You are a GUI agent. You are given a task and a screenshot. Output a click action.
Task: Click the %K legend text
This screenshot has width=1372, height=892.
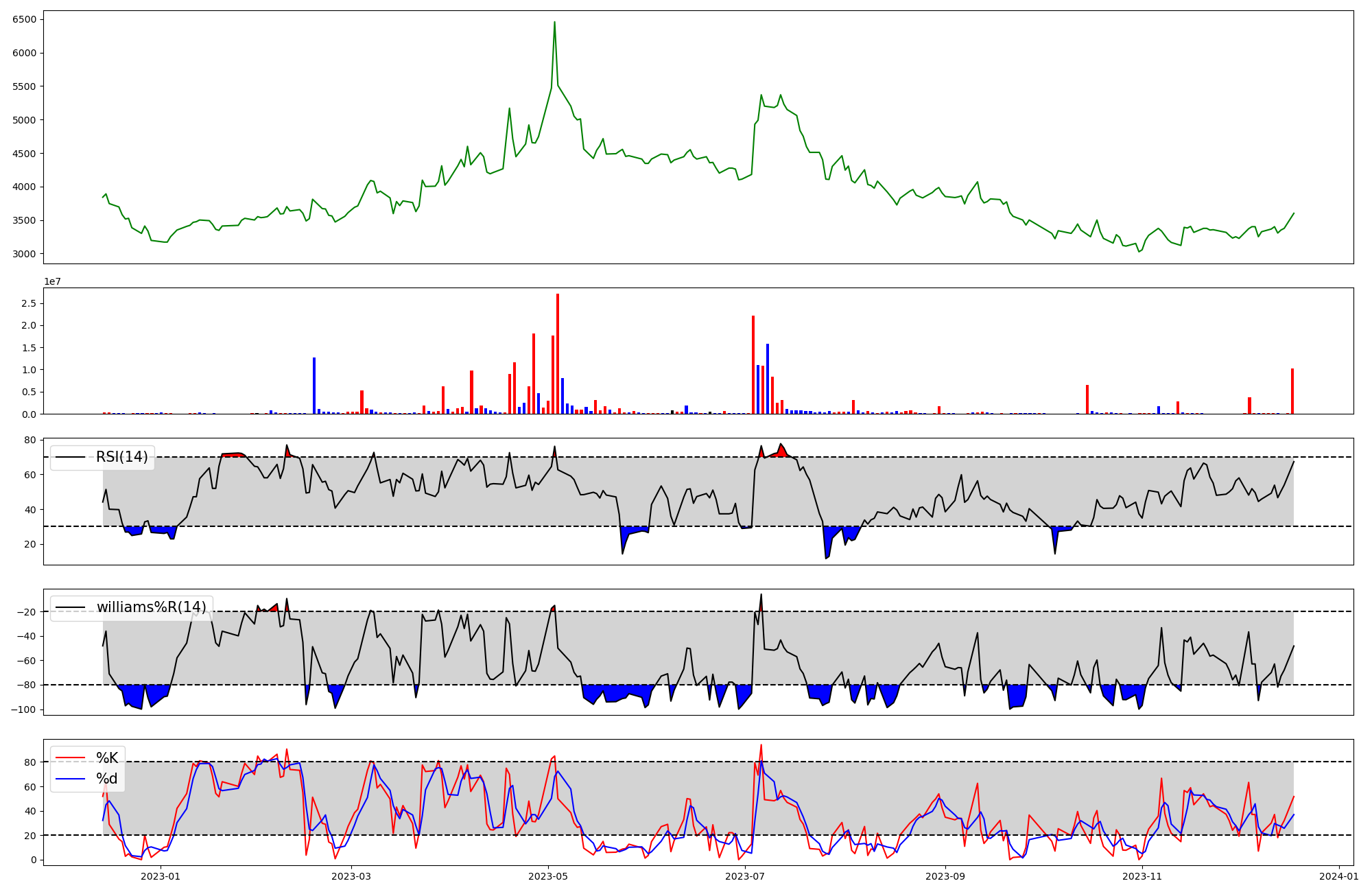pyautogui.click(x=106, y=758)
